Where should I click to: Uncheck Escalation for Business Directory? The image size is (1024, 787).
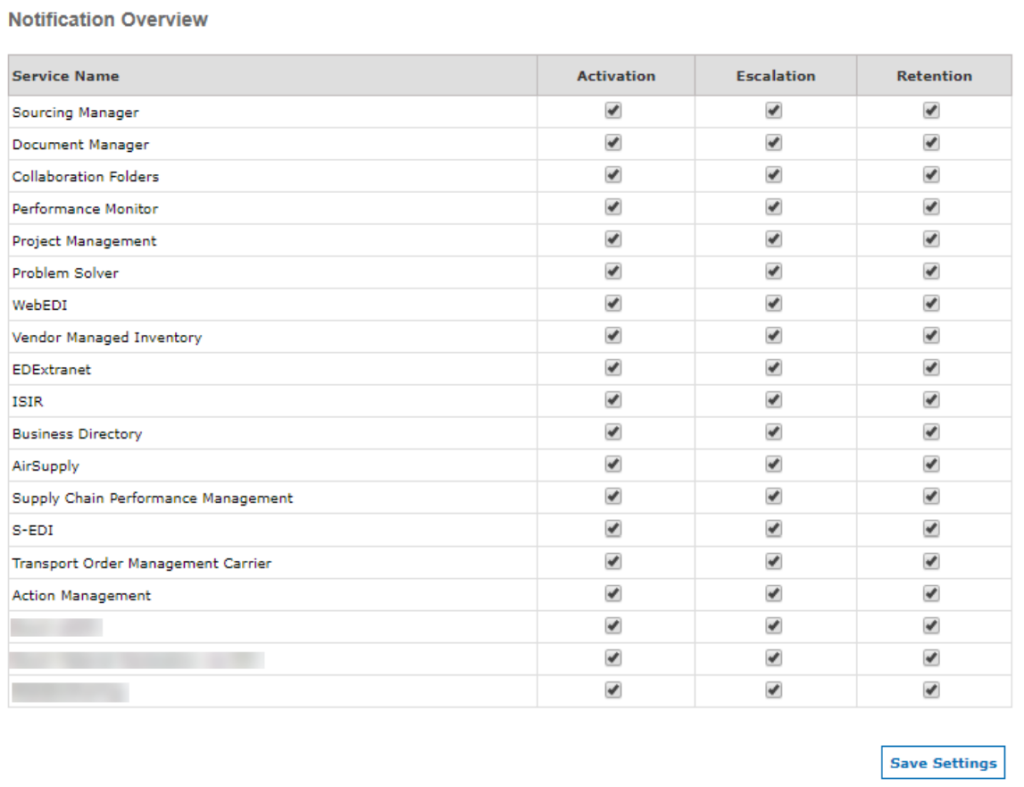point(773,432)
